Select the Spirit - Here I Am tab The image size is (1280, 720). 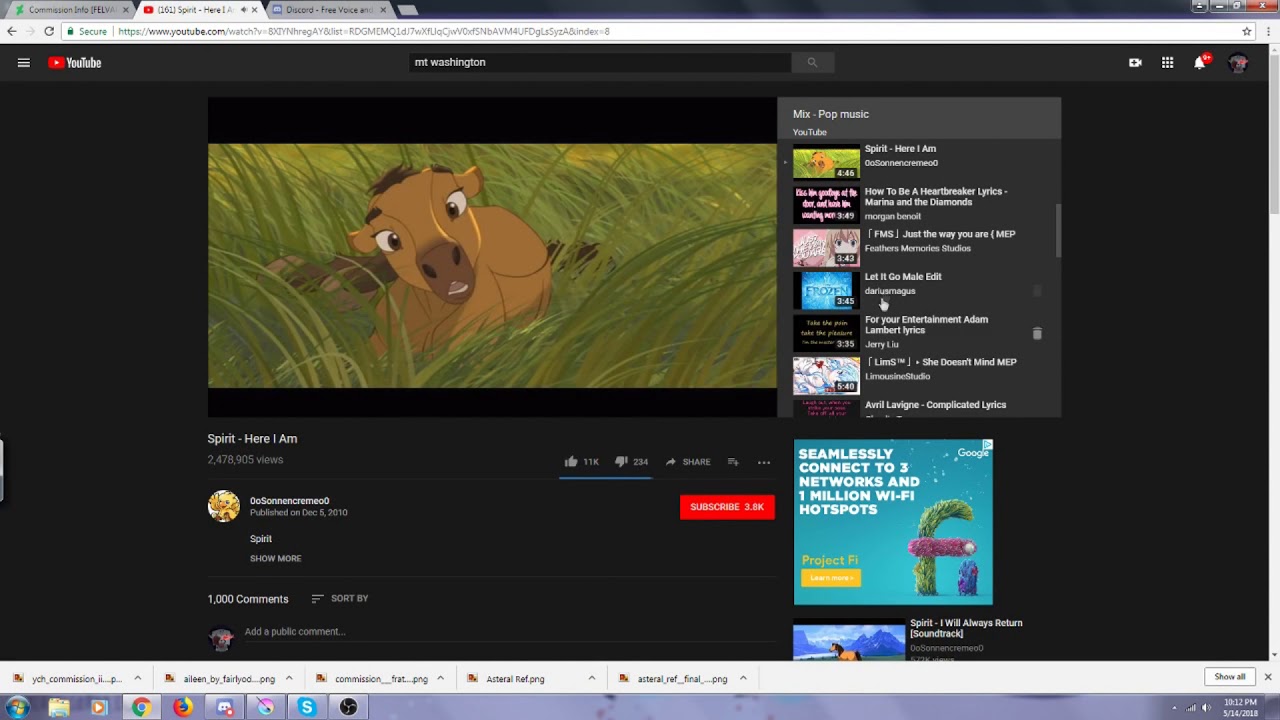pos(197,10)
